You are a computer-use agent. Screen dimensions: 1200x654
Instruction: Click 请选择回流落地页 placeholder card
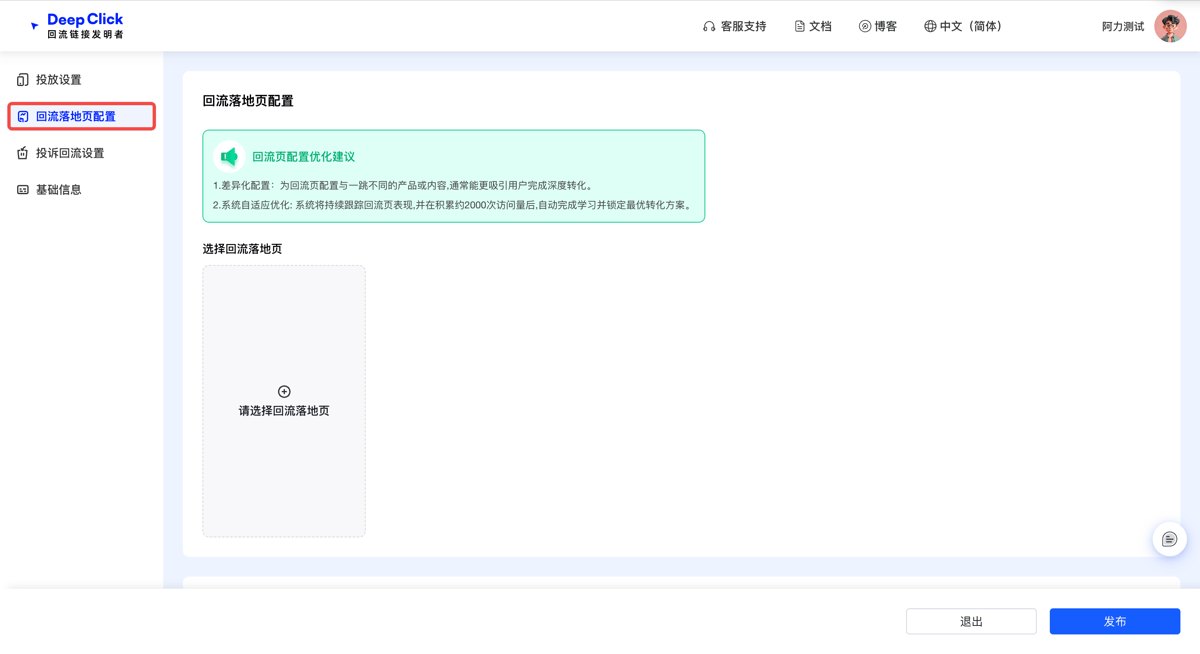tap(284, 401)
